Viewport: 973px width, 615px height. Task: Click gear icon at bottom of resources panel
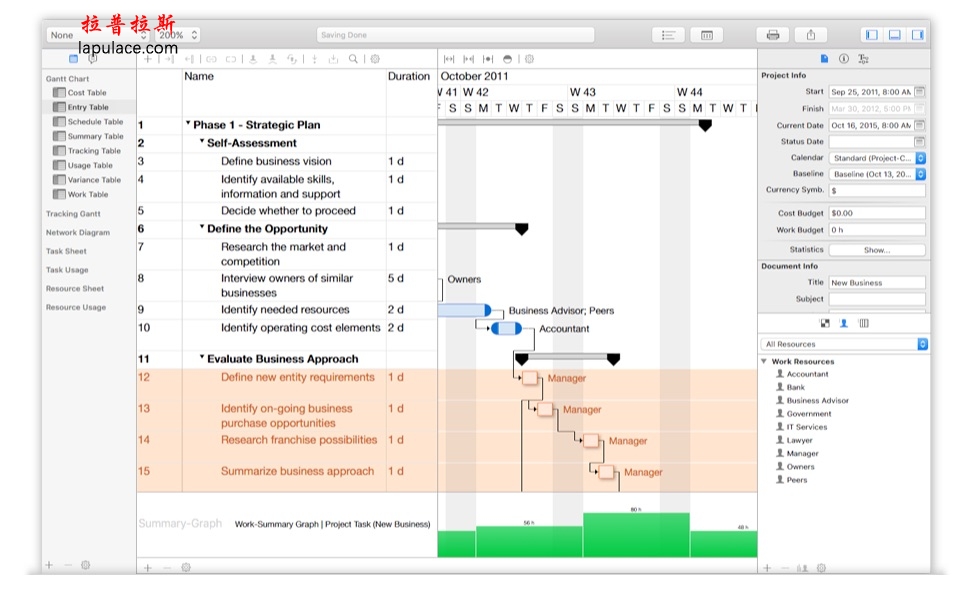821,568
